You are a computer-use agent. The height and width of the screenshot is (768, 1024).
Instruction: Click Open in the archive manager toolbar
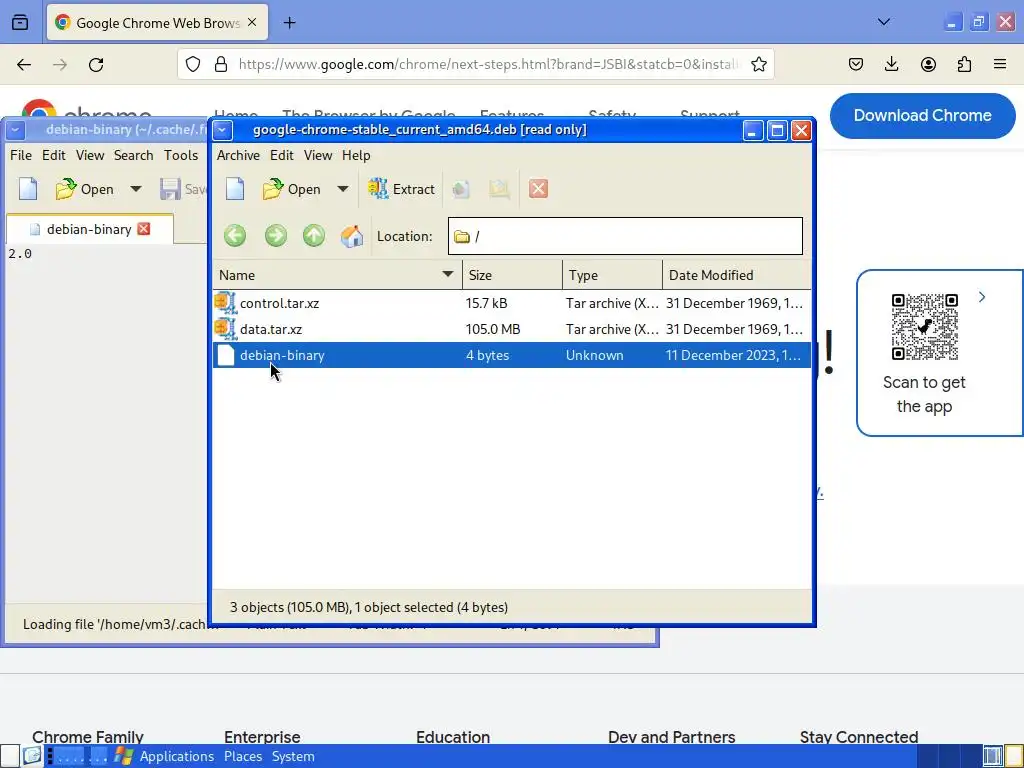tap(292, 189)
